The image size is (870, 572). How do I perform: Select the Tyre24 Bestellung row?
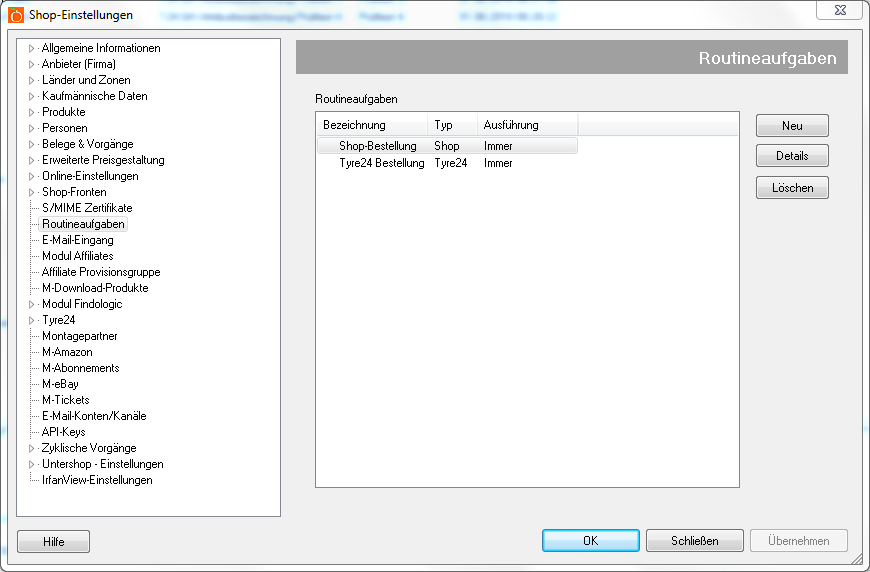pos(381,163)
